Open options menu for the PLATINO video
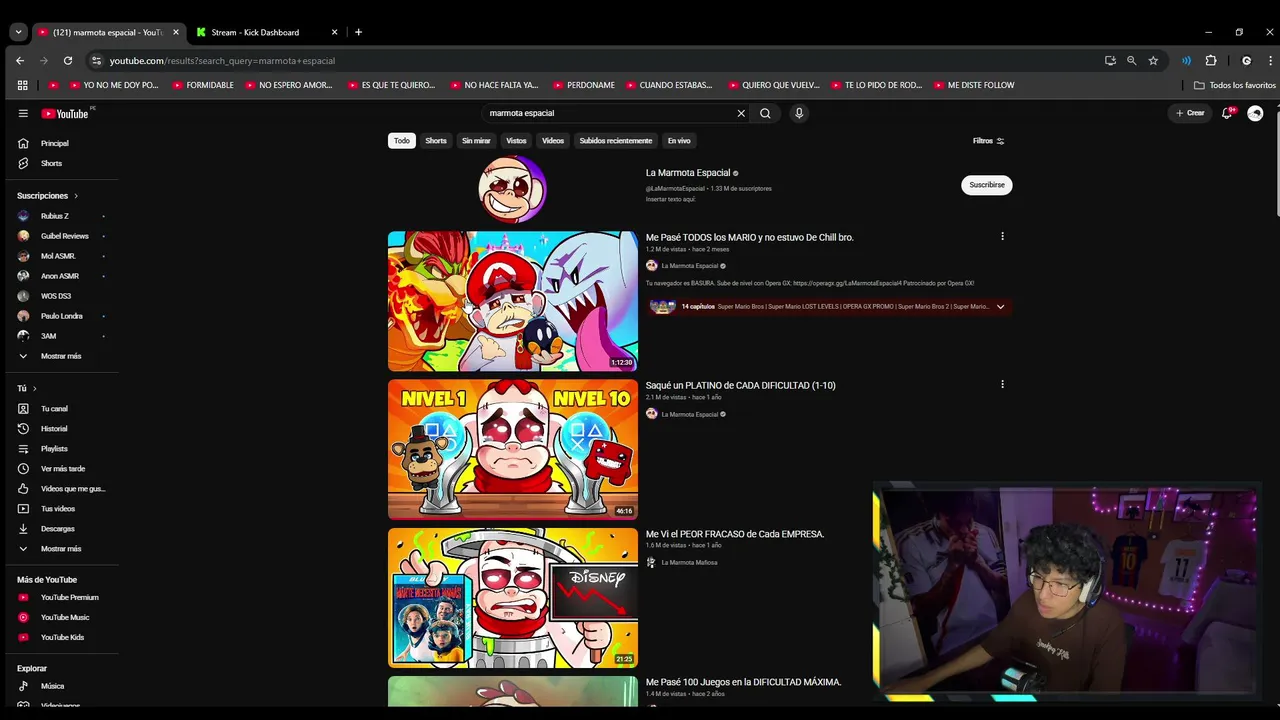The height and width of the screenshot is (720, 1280). tap(1002, 385)
